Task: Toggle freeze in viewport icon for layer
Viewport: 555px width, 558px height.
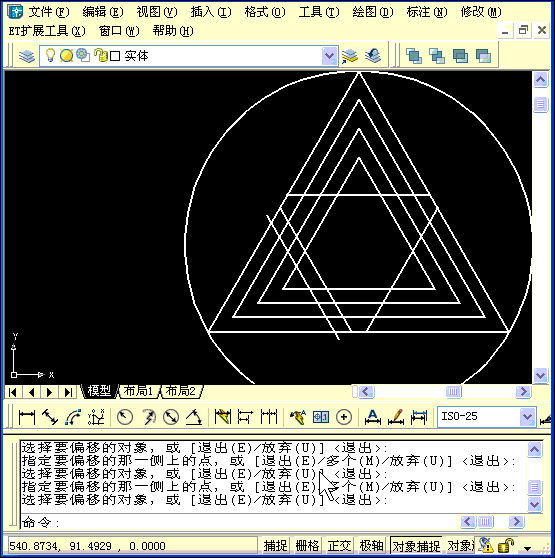Action: (83, 56)
